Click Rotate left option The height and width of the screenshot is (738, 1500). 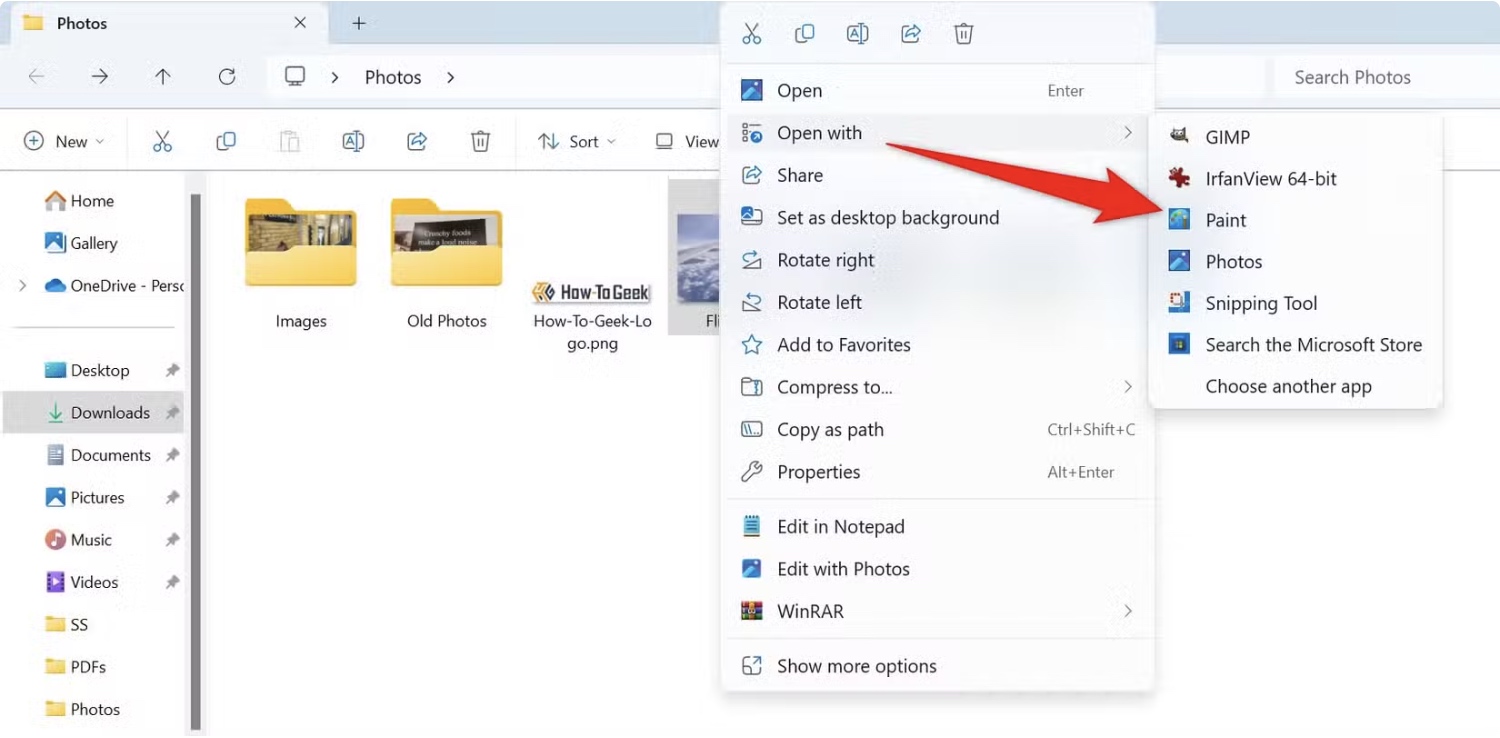click(937, 302)
